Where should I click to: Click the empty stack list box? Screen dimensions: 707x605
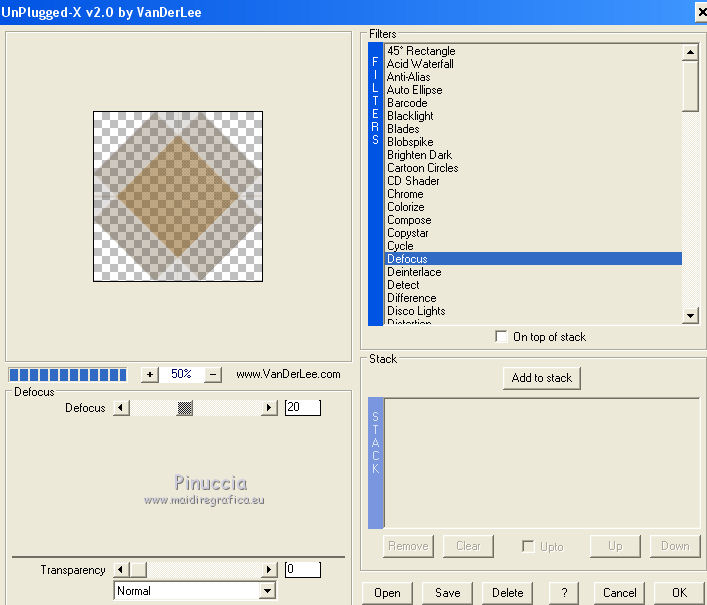coord(542,463)
